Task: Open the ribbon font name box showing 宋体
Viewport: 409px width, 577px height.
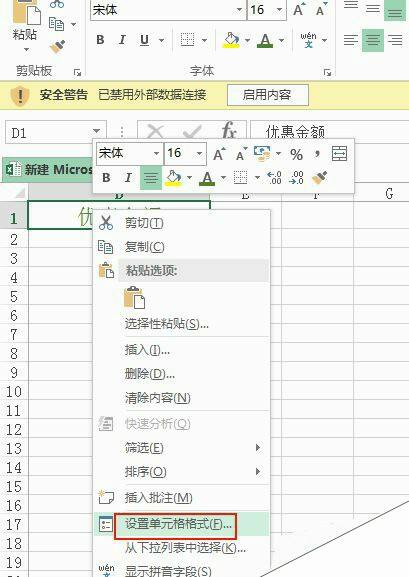Action: [x=168, y=10]
